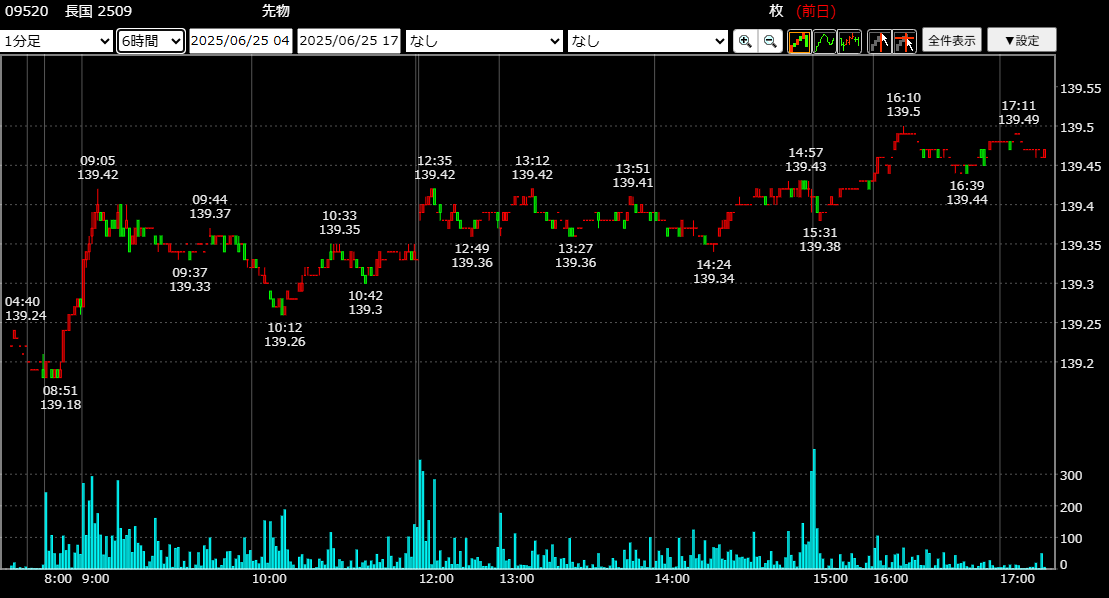Image resolution: width=1109 pixels, height=598 pixels.
Task: Click the 13:12 peak label
Action: 532,168
